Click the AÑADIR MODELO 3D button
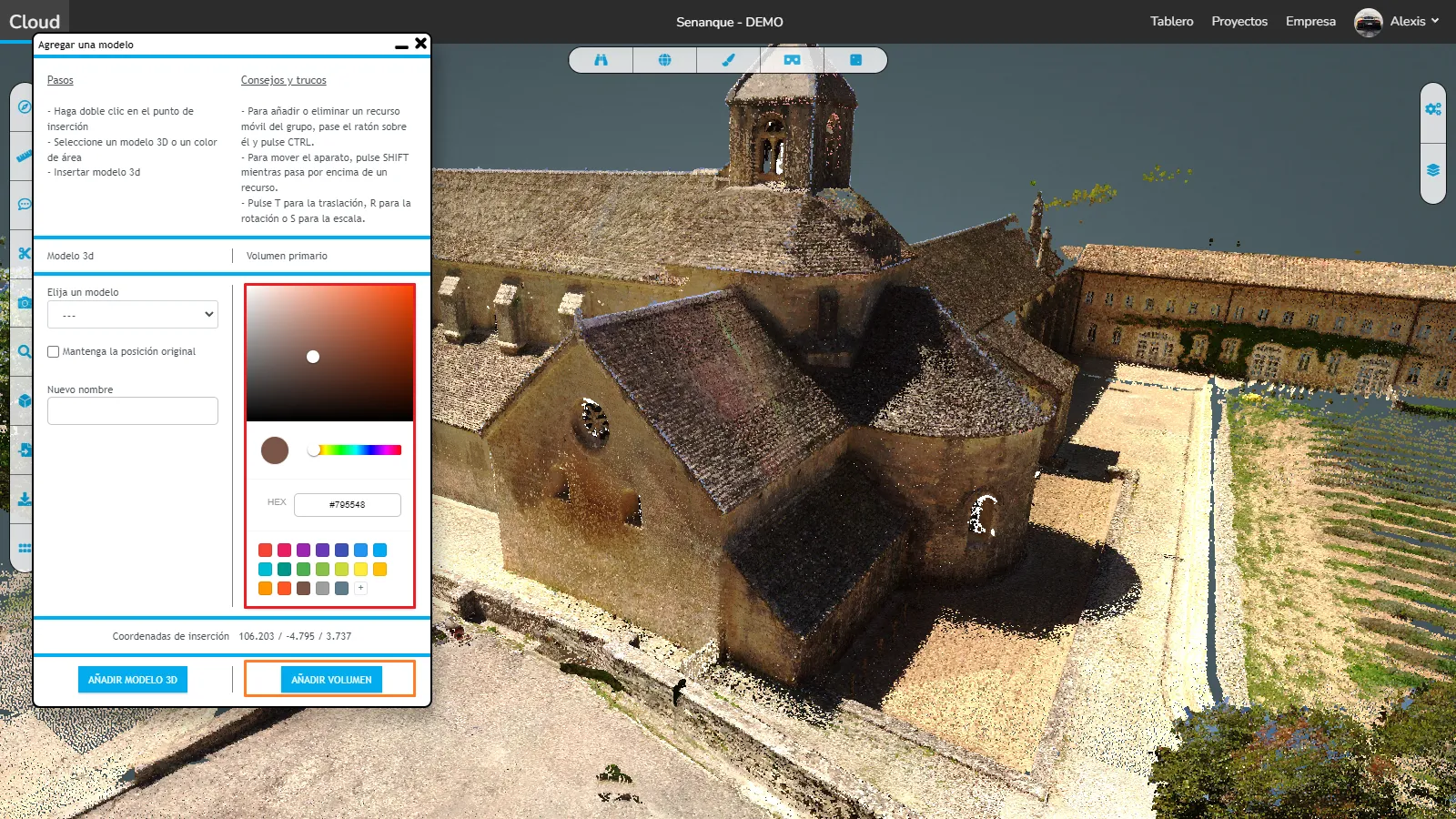Viewport: 1456px width, 819px height. [x=133, y=680]
